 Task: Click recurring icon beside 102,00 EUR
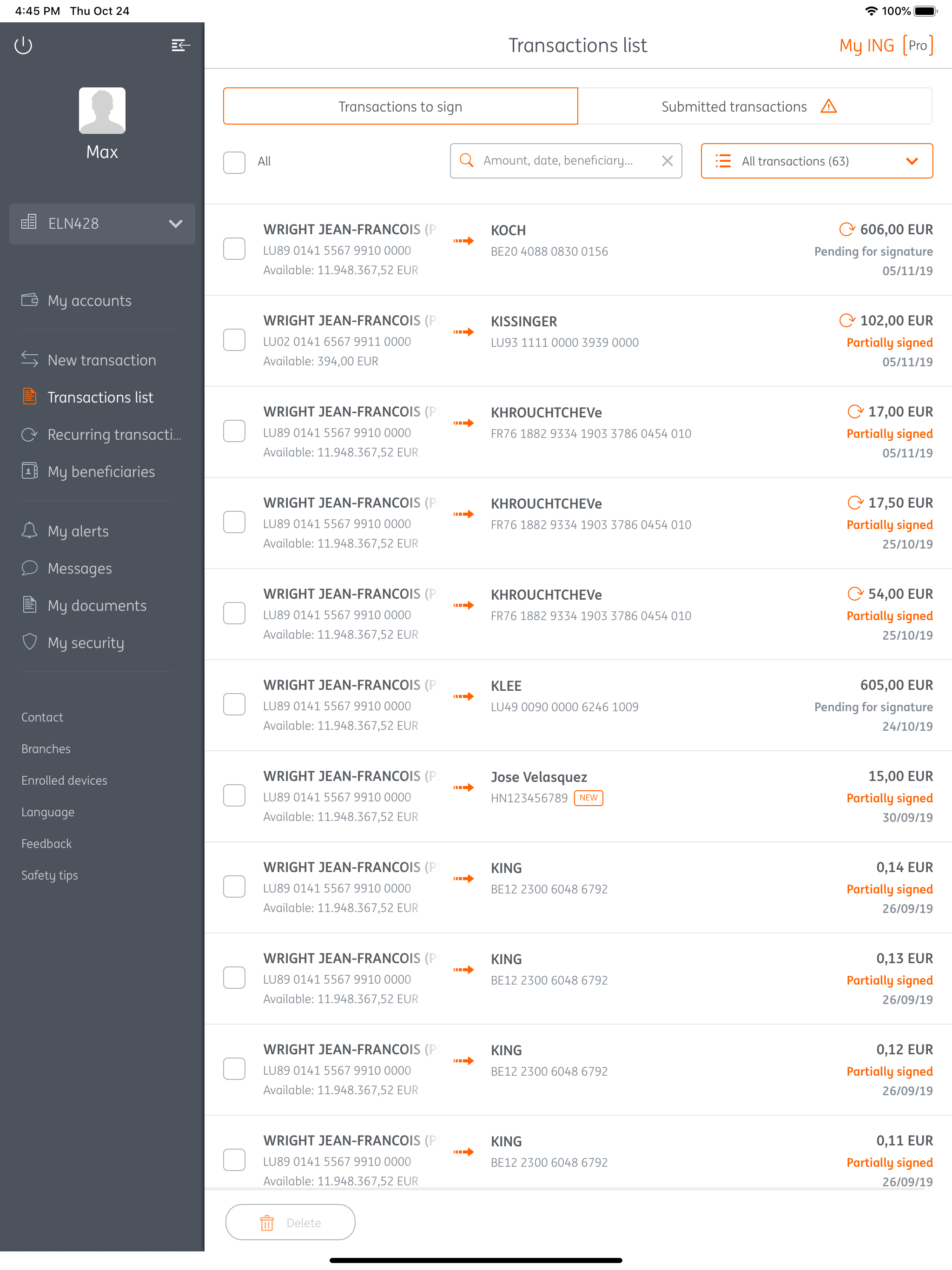point(847,320)
